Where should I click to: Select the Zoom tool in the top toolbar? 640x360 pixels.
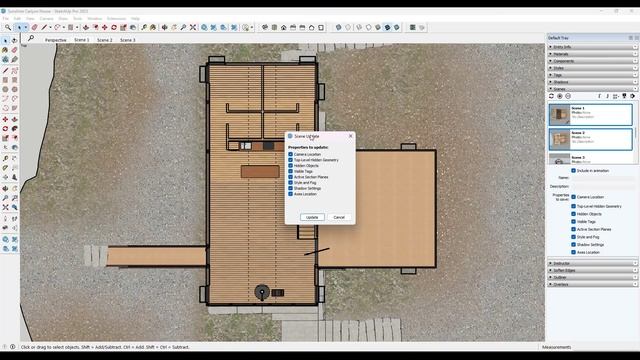(x=183, y=27)
